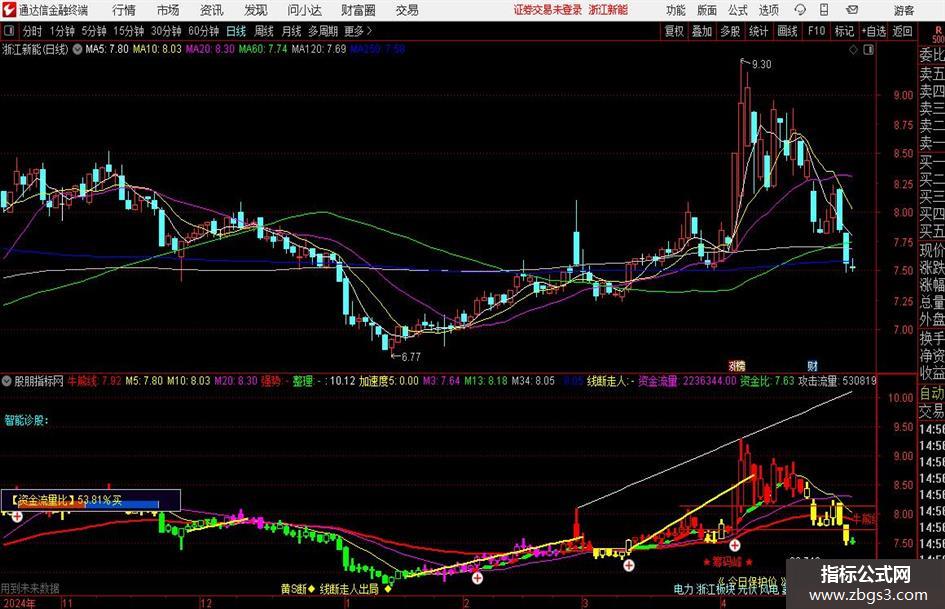Viewport: 945px width, 609px height.
Task: Toggle the side panel icon at chart top right
Action: [868, 50]
